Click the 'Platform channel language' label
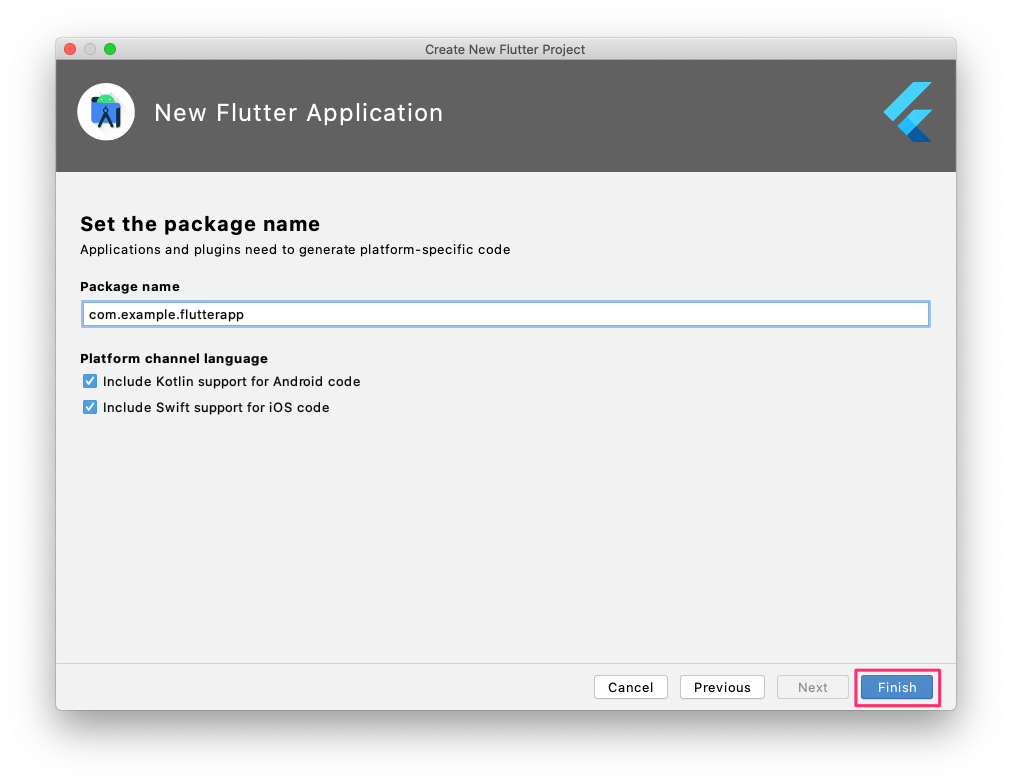The width and height of the screenshot is (1012, 784). pos(174,358)
